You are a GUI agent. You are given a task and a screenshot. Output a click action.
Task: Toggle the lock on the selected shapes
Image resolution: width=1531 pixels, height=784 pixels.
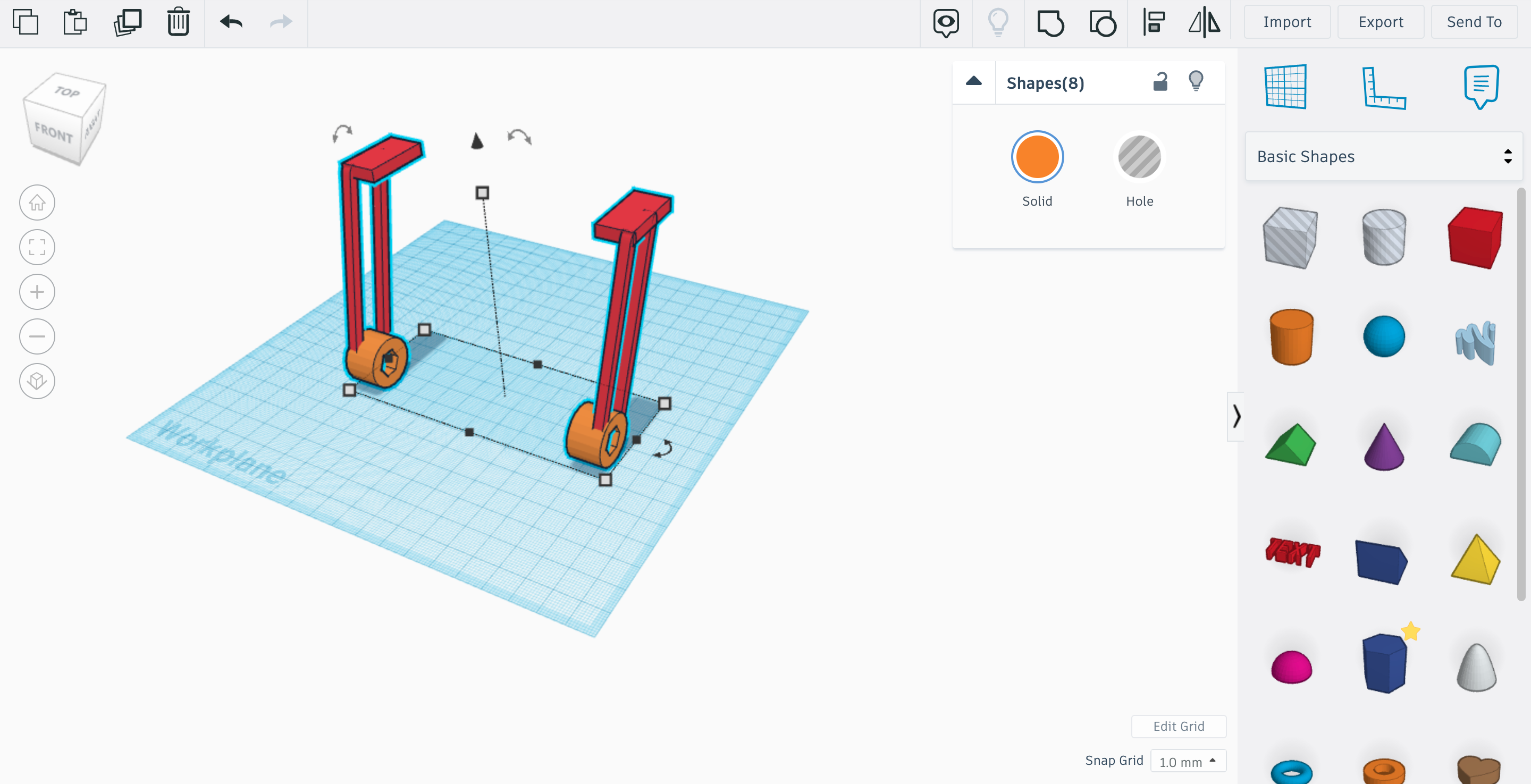[x=1159, y=82]
